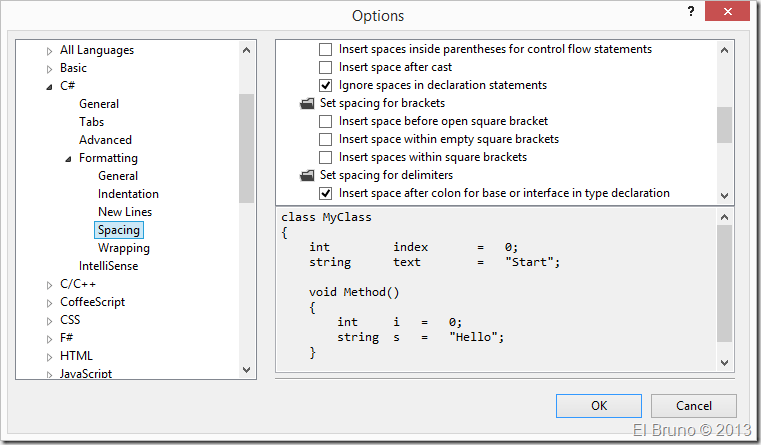Click the options list vertical scrollbar

725,124
